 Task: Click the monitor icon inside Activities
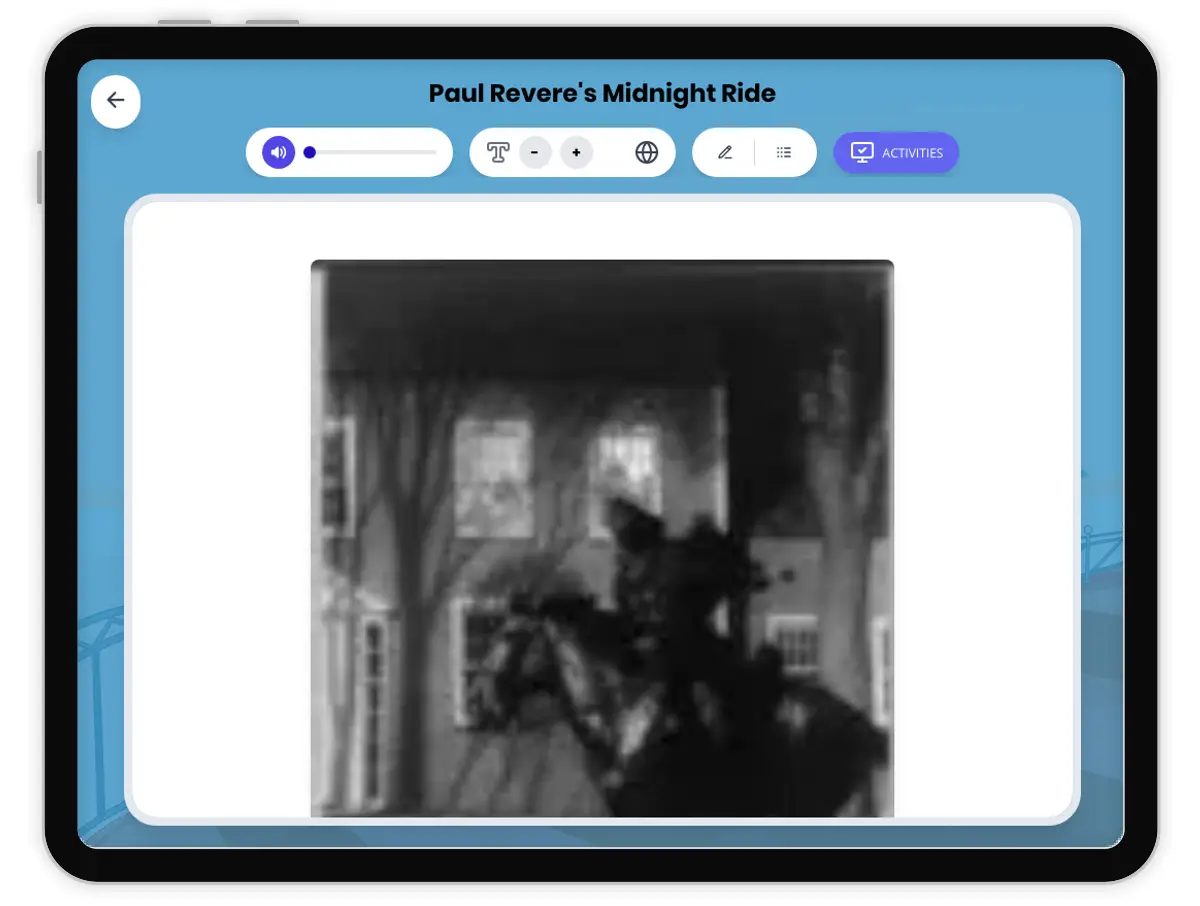[861, 153]
